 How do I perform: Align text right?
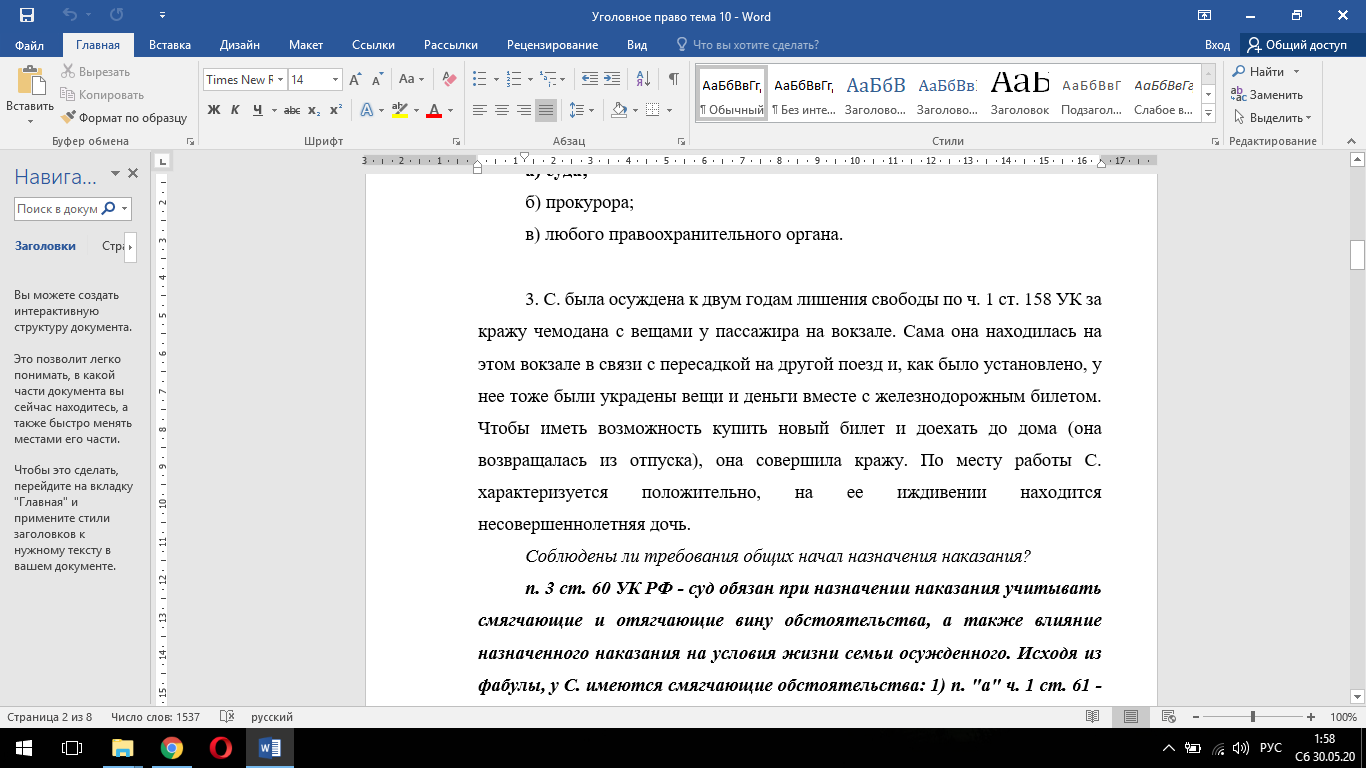click(524, 110)
